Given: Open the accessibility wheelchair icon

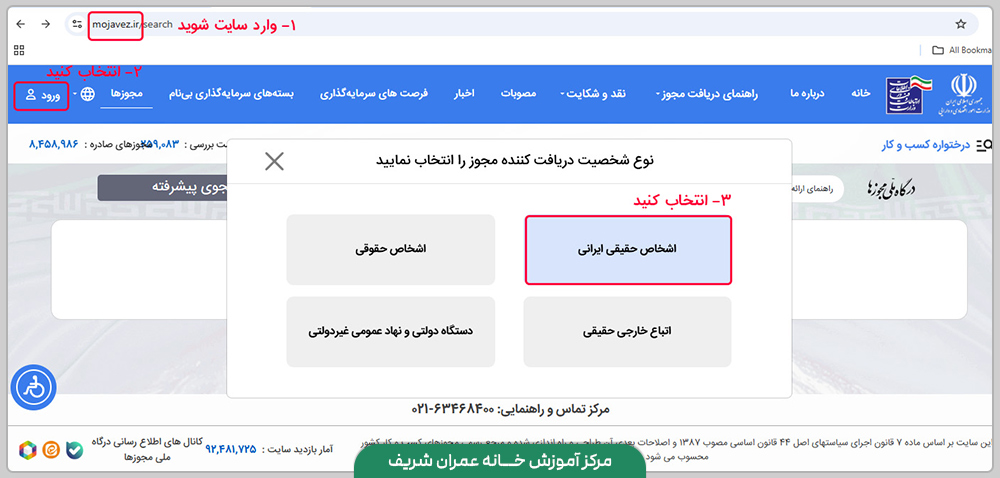Looking at the screenshot, I should pos(33,387).
